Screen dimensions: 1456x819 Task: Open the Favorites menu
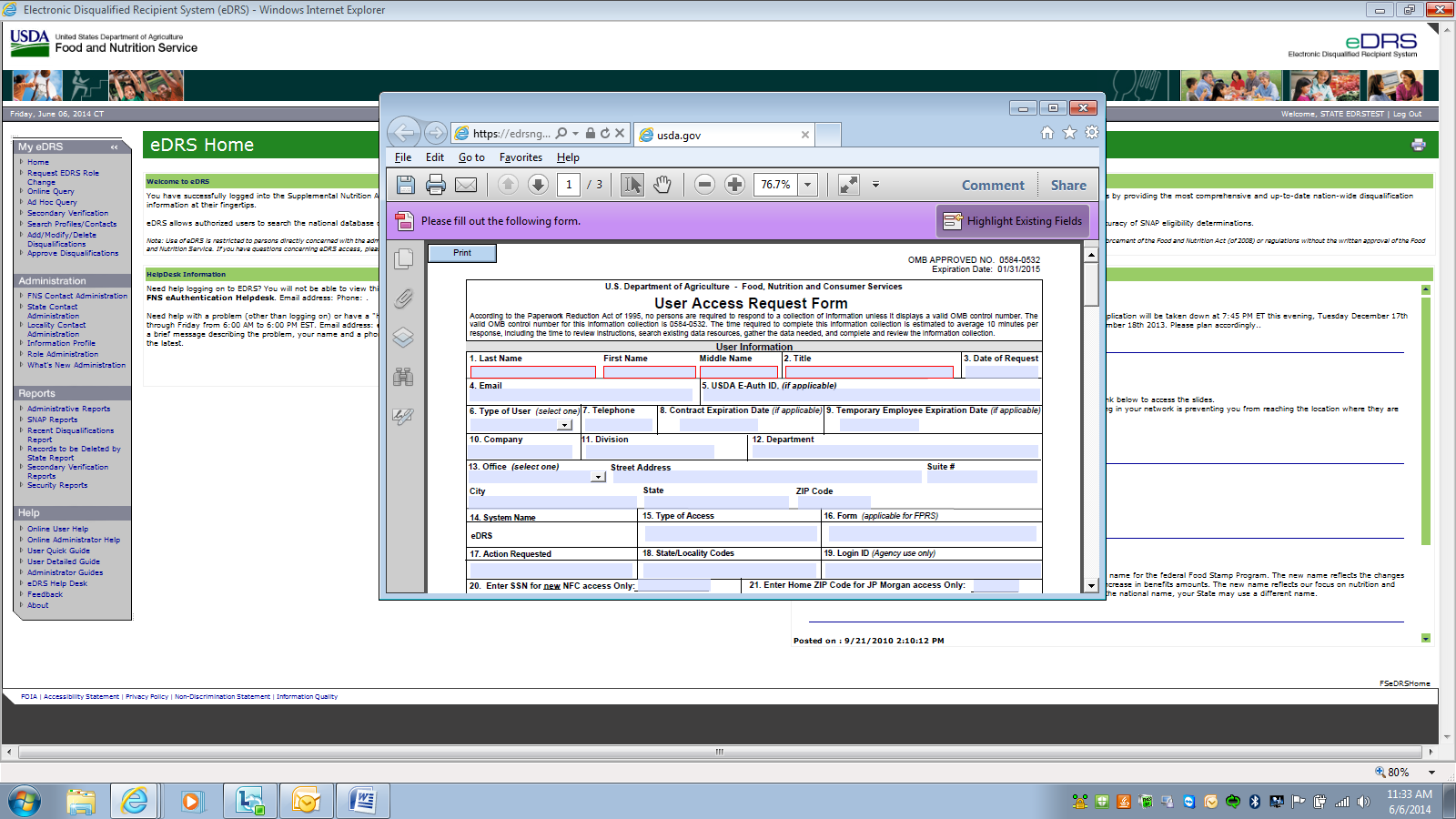(x=521, y=157)
